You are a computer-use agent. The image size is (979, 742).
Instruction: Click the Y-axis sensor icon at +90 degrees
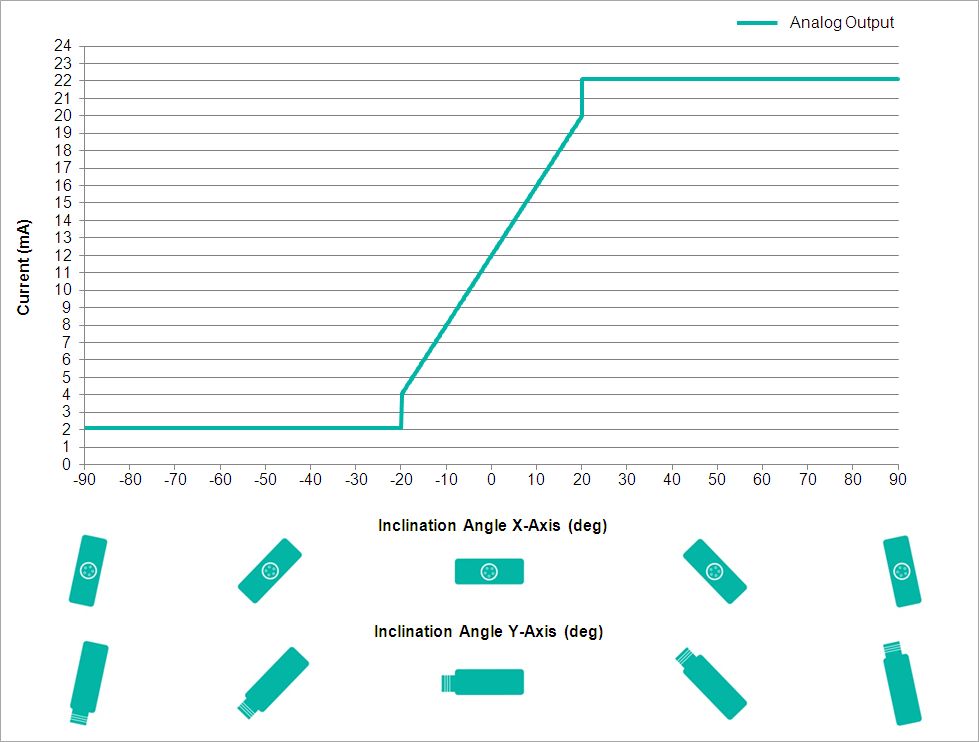coord(902,683)
